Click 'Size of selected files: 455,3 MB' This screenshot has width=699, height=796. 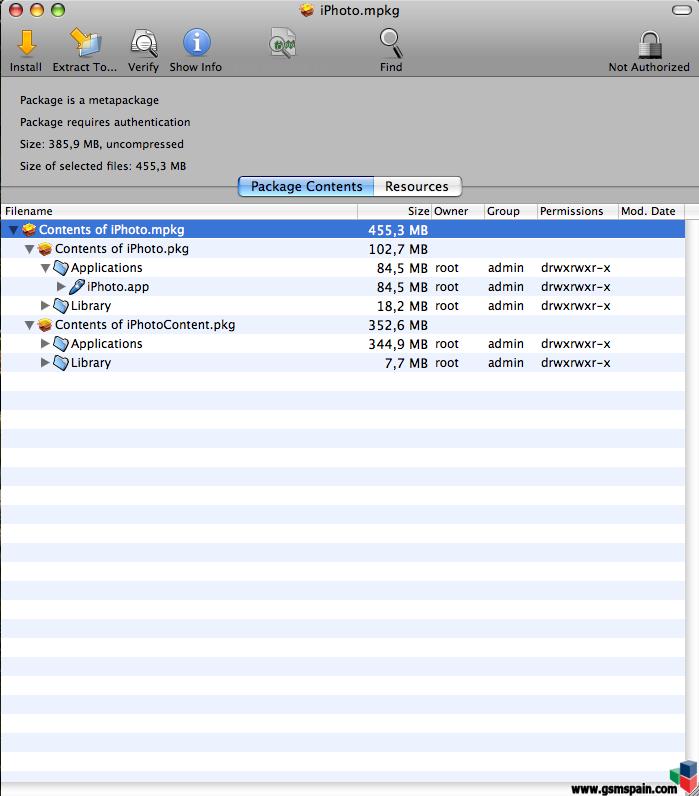point(103,166)
